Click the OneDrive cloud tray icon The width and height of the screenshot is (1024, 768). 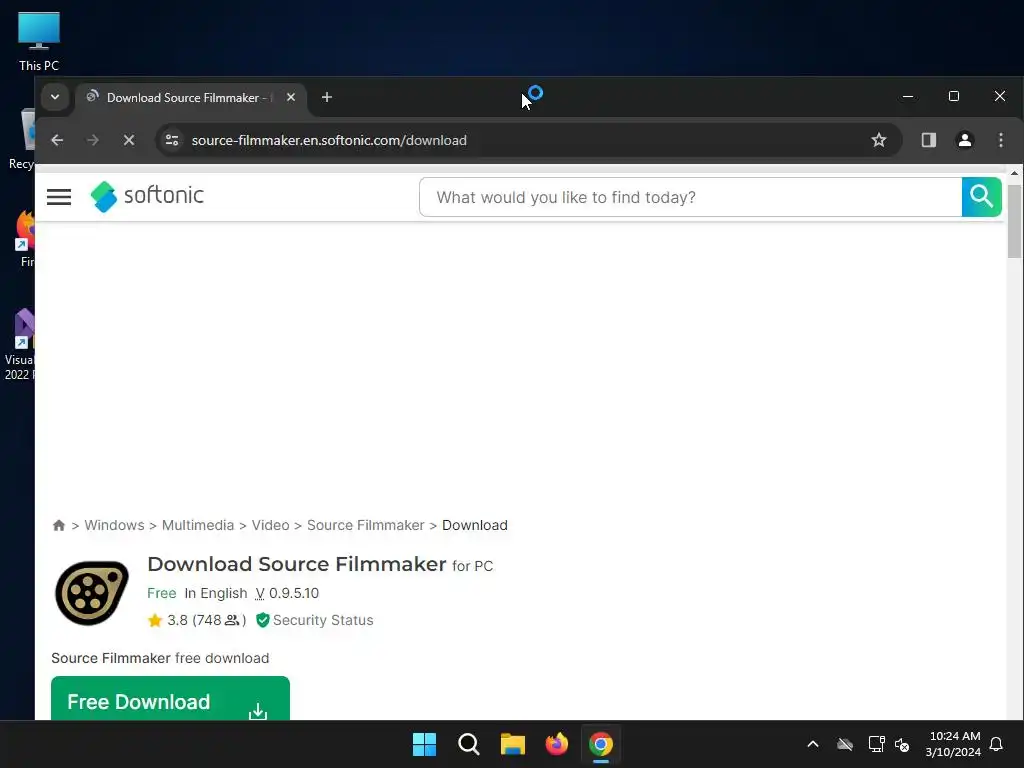coord(844,744)
